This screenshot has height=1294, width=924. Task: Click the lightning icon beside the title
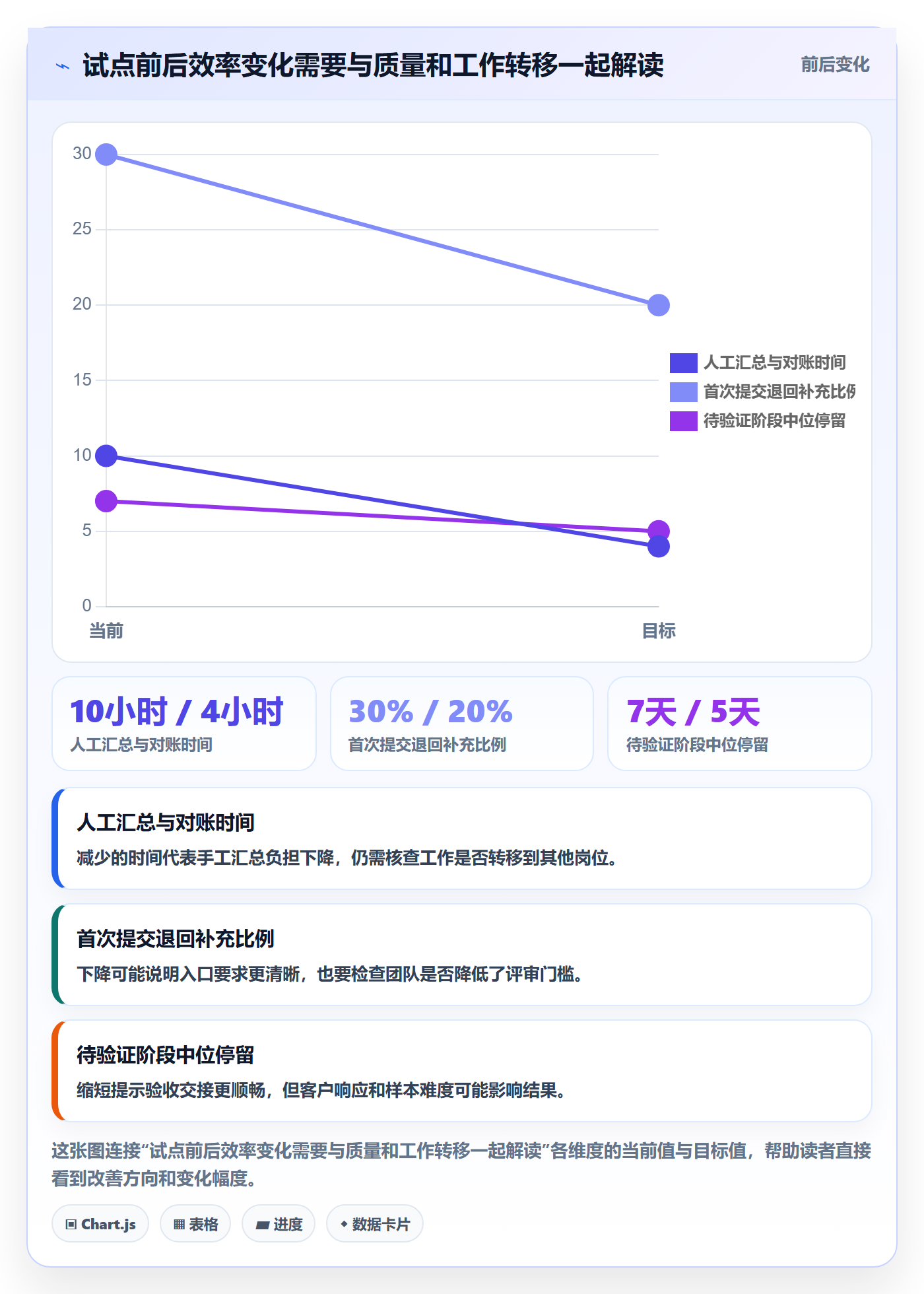(62, 66)
